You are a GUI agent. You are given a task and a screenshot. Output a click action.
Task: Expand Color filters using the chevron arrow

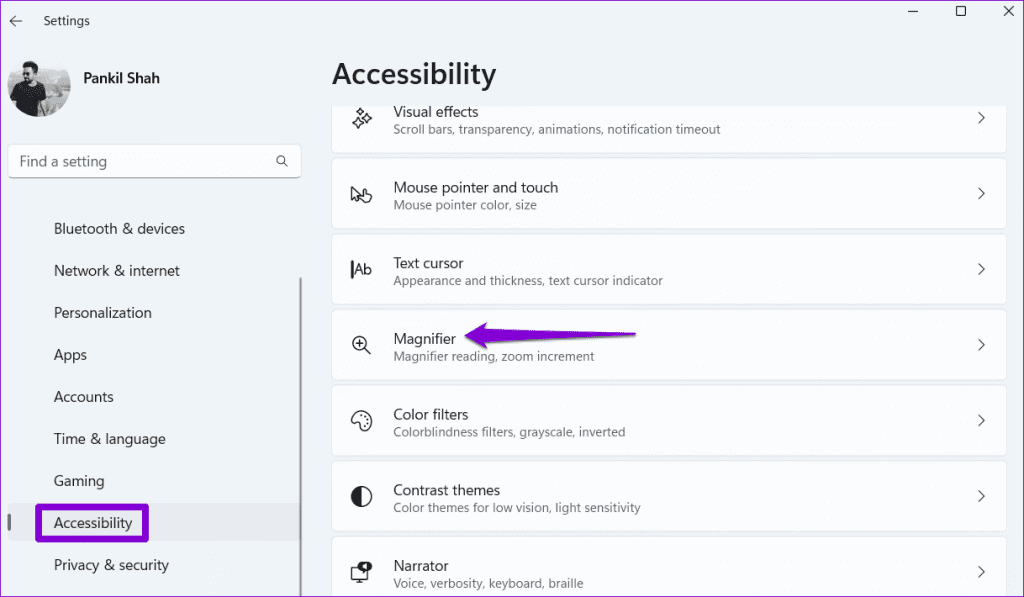point(981,421)
